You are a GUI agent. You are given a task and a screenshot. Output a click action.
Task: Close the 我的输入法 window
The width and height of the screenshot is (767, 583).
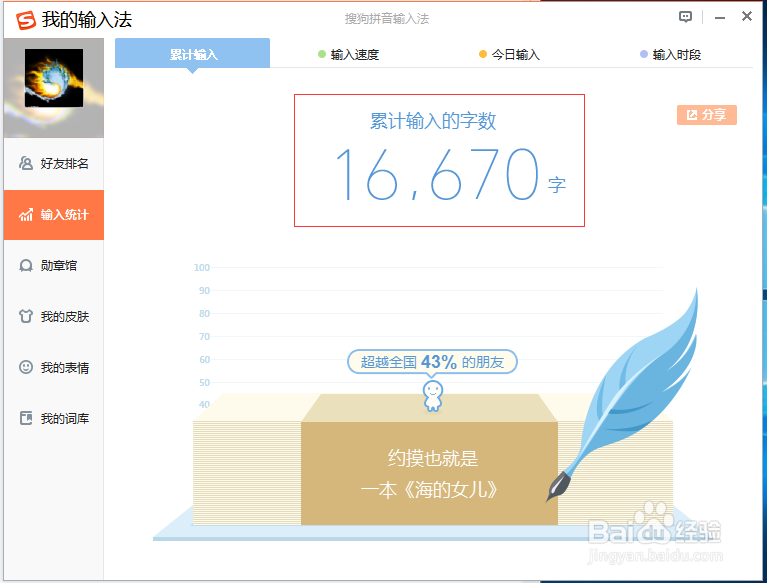click(746, 16)
